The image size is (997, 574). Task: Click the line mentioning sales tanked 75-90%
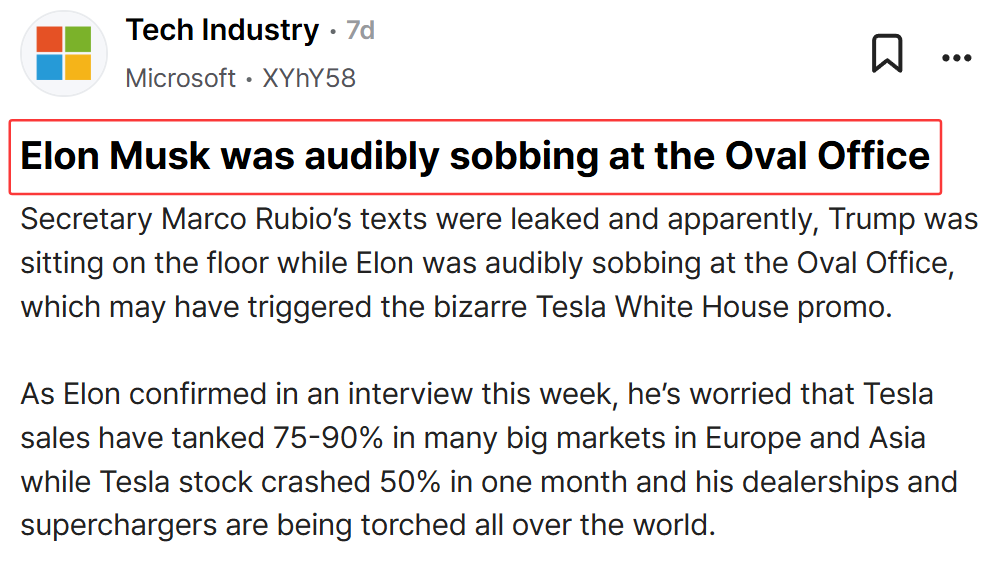click(473, 438)
